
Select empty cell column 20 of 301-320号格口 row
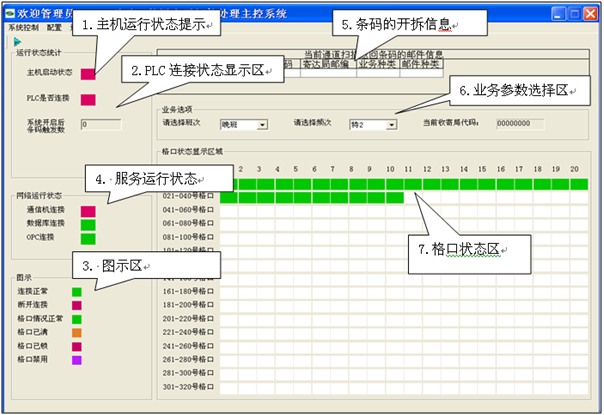click(x=579, y=388)
